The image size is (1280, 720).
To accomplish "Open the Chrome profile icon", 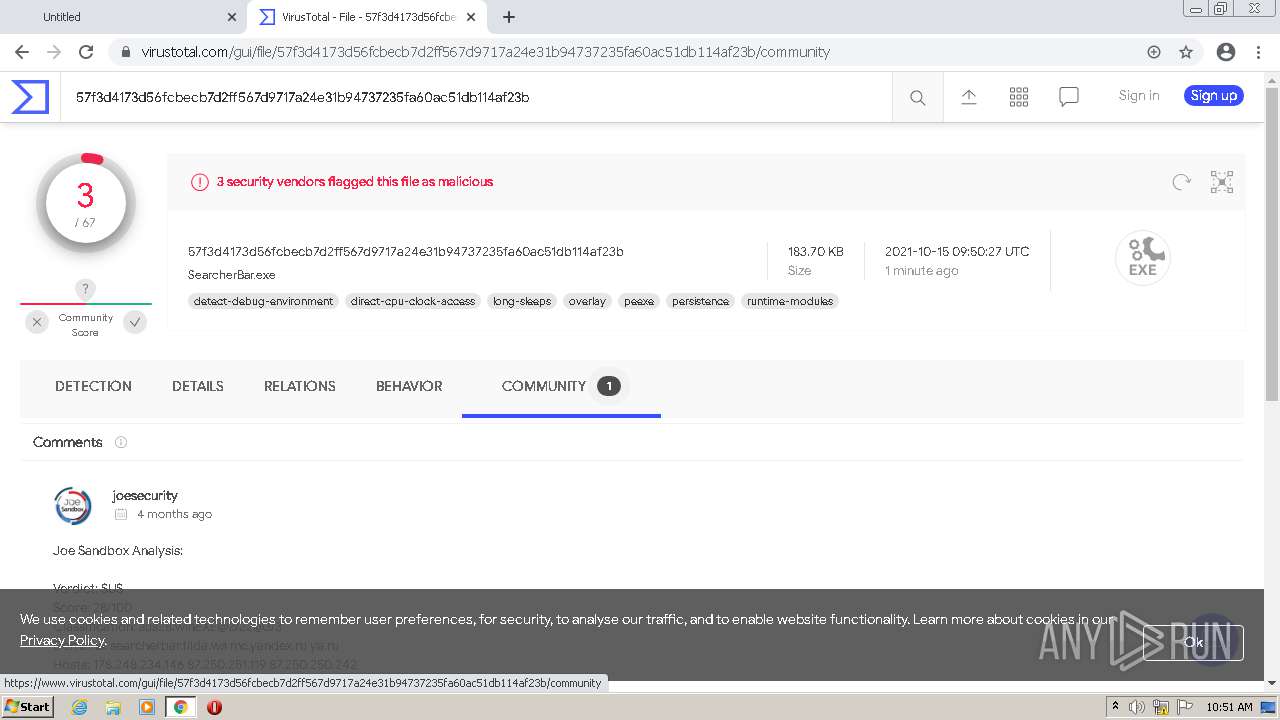I will (1225, 52).
